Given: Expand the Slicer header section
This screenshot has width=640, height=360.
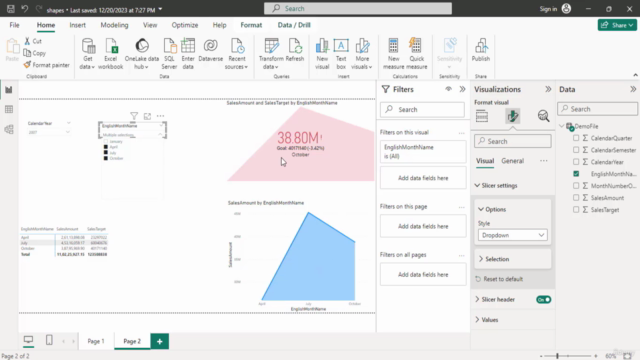Looking at the screenshot, I should pyautogui.click(x=477, y=299).
